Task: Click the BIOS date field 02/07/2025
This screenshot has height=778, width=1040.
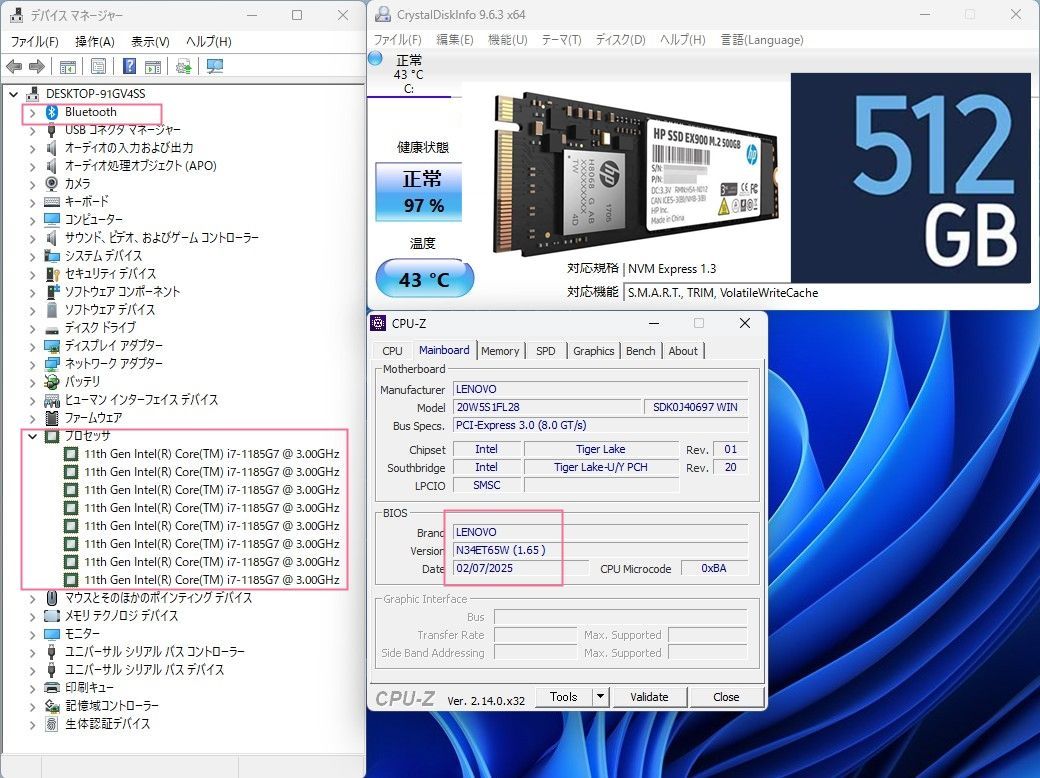Action: click(521, 568)
